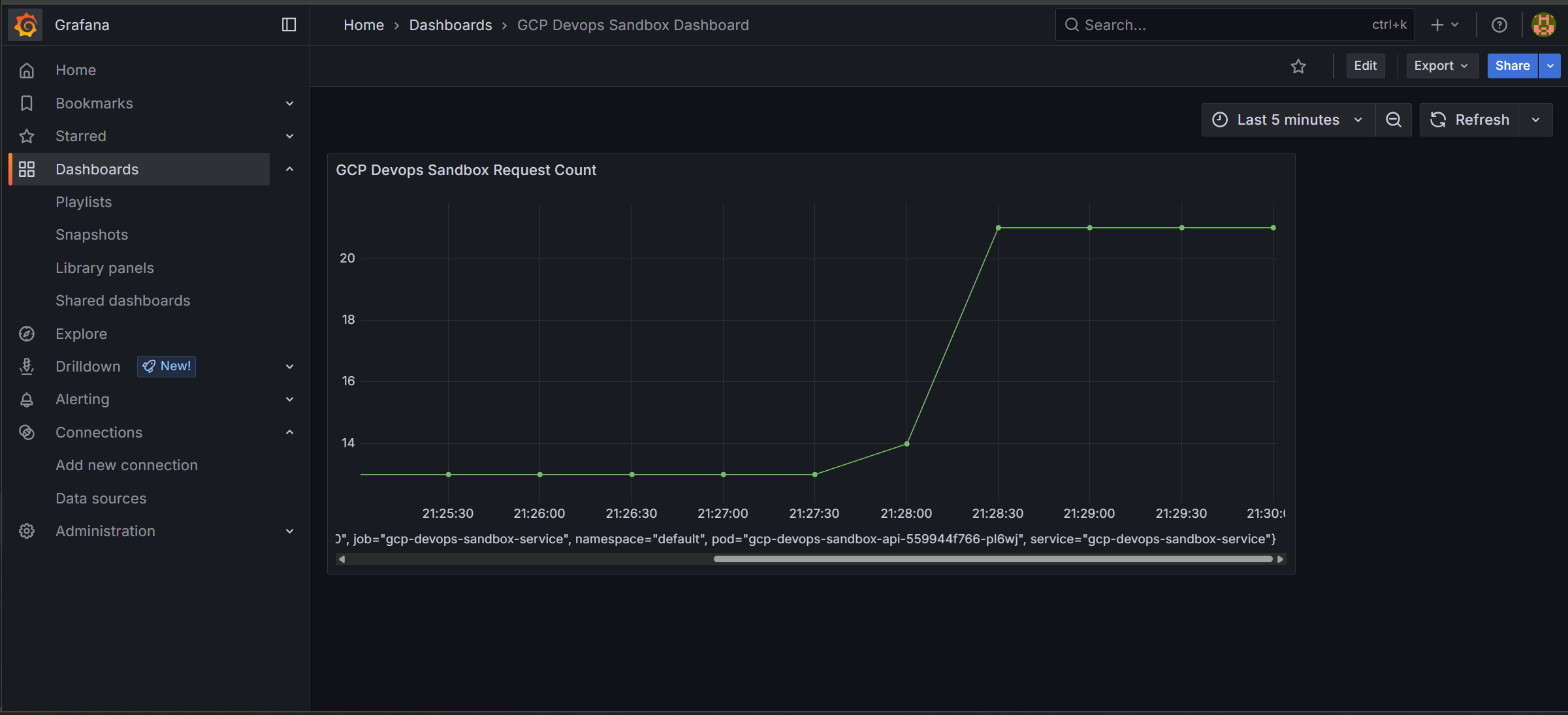Focus the Search input field

click(x=1234, y=25)
